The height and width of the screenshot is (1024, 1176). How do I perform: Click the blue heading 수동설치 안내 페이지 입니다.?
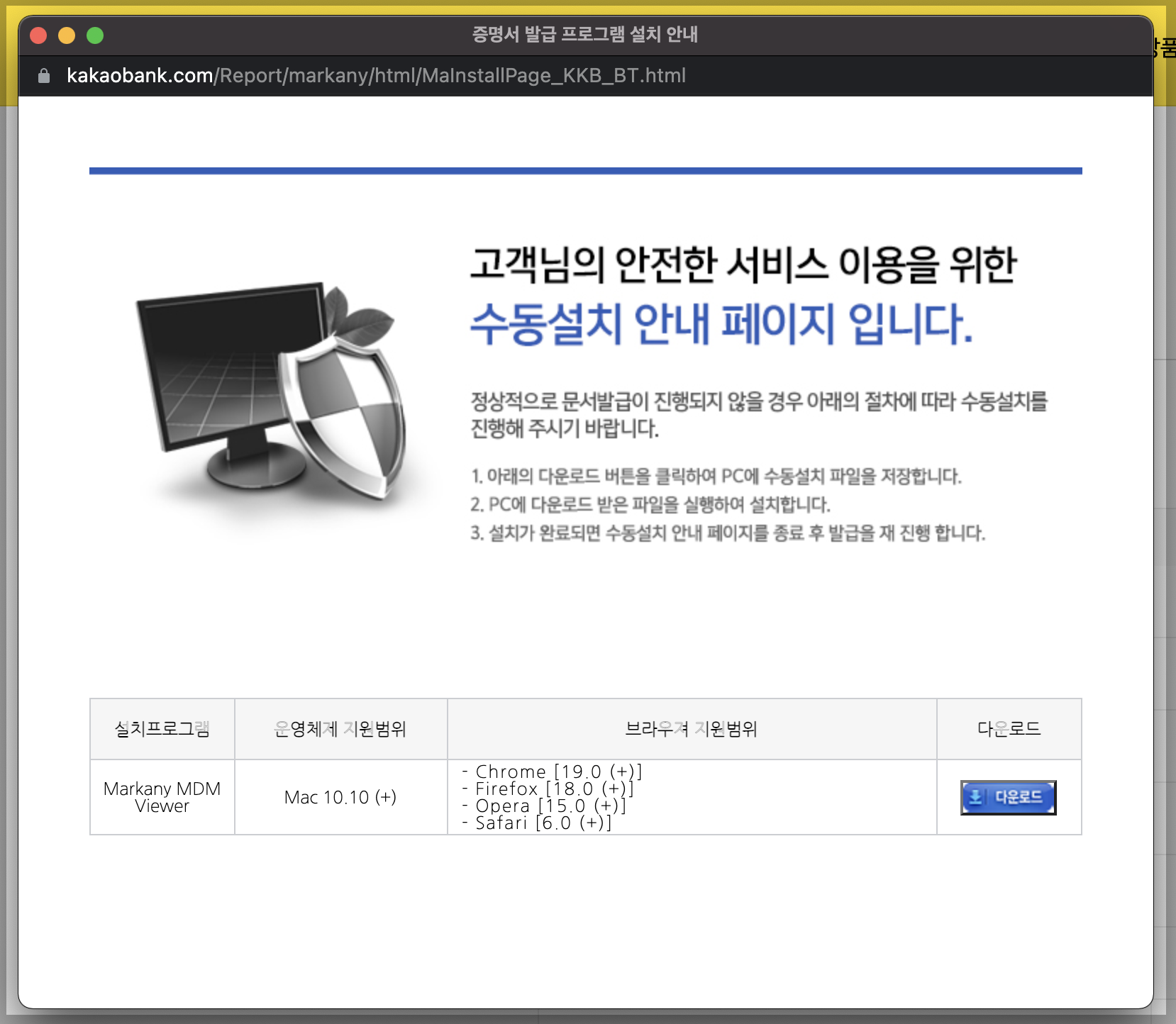click(x=721, y=324)
